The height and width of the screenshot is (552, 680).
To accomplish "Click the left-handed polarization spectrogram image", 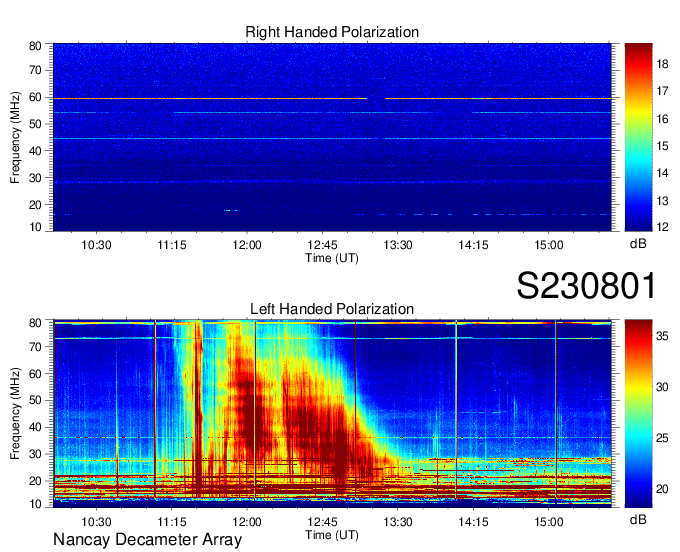I will (332, 414).
